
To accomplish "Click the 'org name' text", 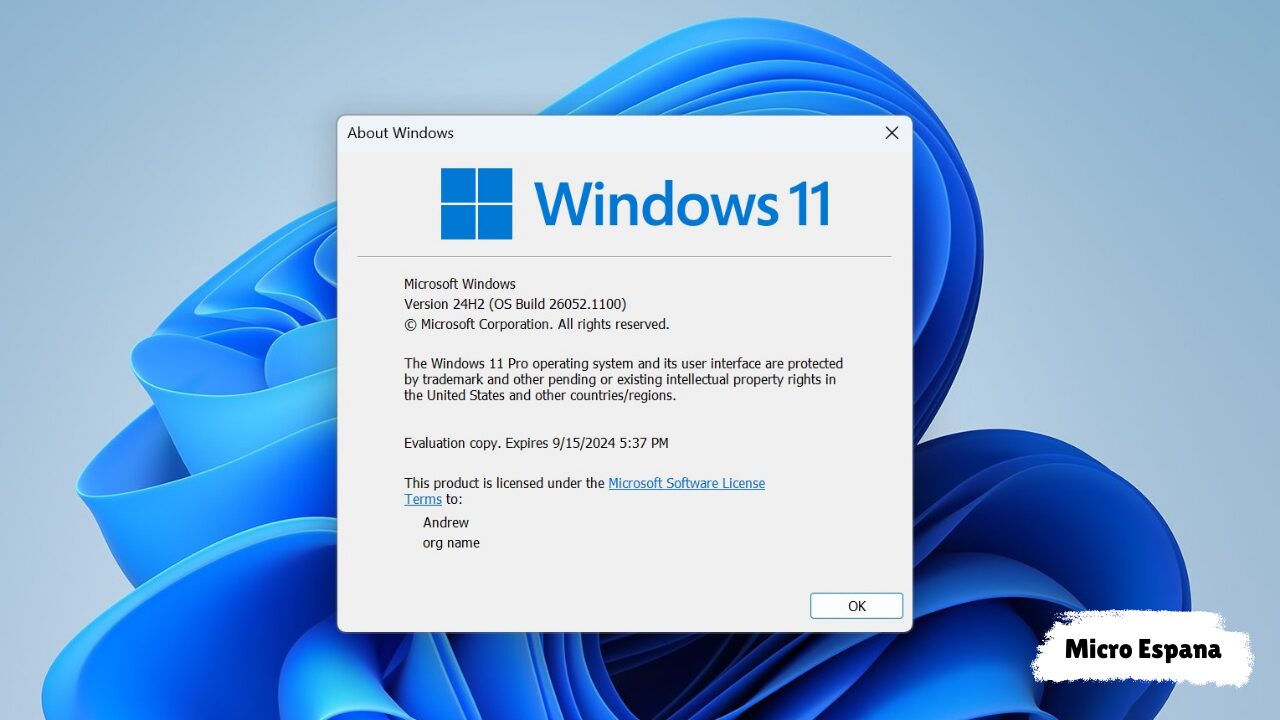I will pyautogui.click(x=451, y=543).
